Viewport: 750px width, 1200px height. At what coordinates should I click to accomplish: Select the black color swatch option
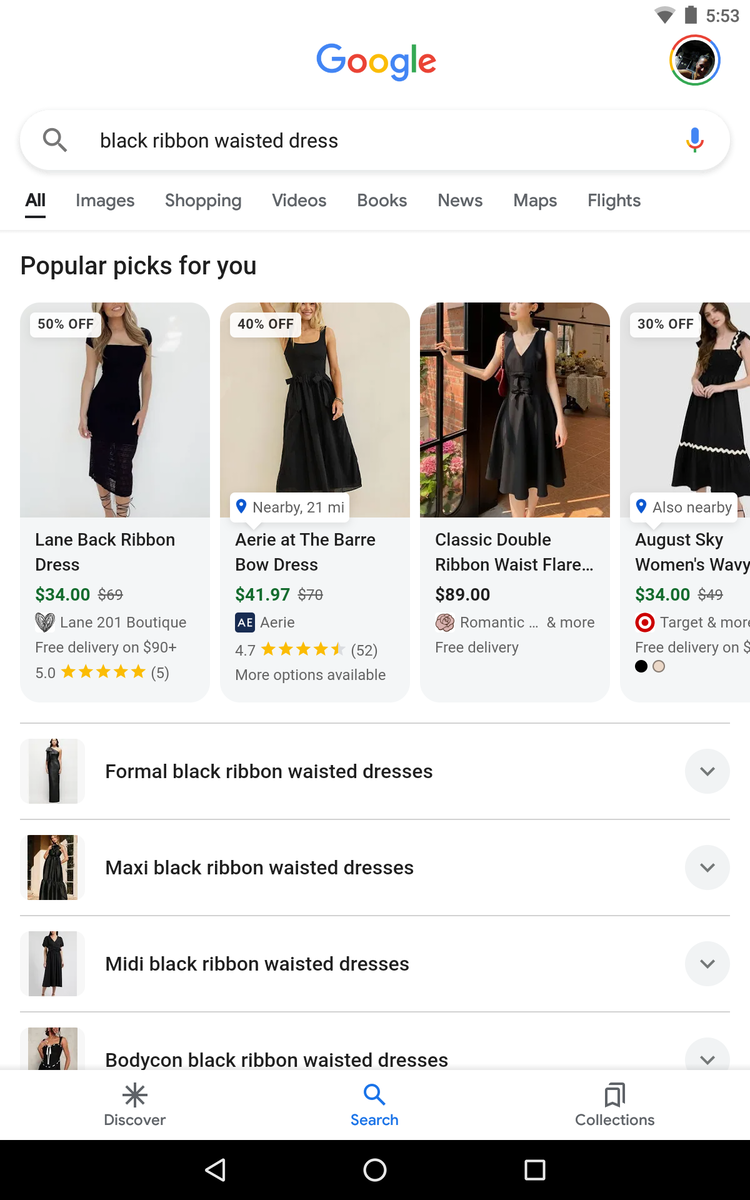(x=641, y=666)
